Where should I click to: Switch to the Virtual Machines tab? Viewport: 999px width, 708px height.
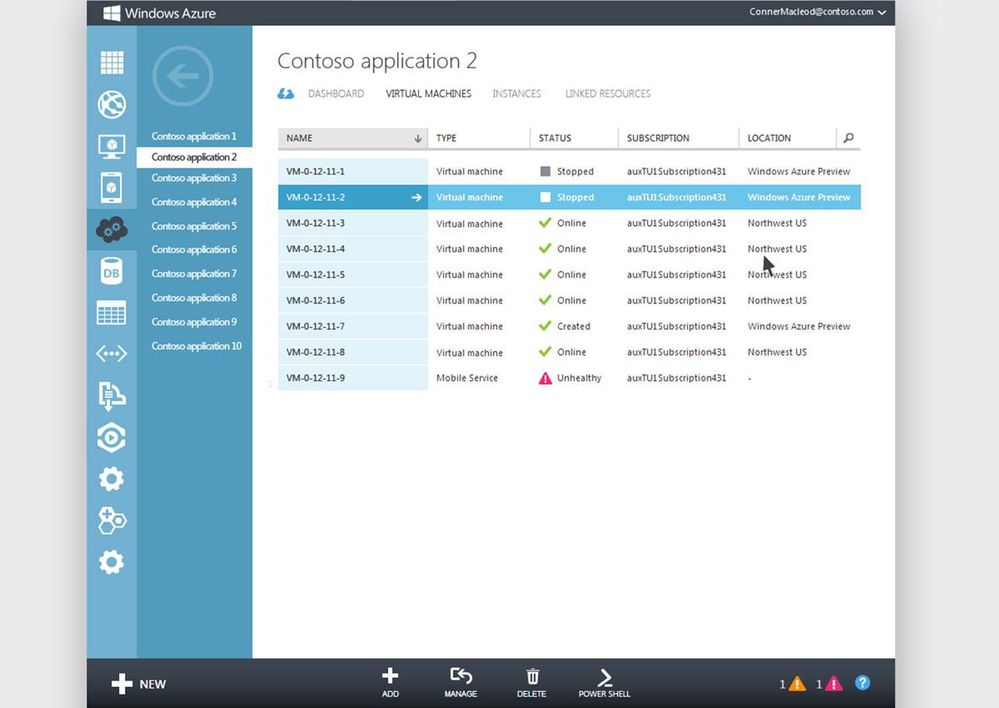pos(428,94)
